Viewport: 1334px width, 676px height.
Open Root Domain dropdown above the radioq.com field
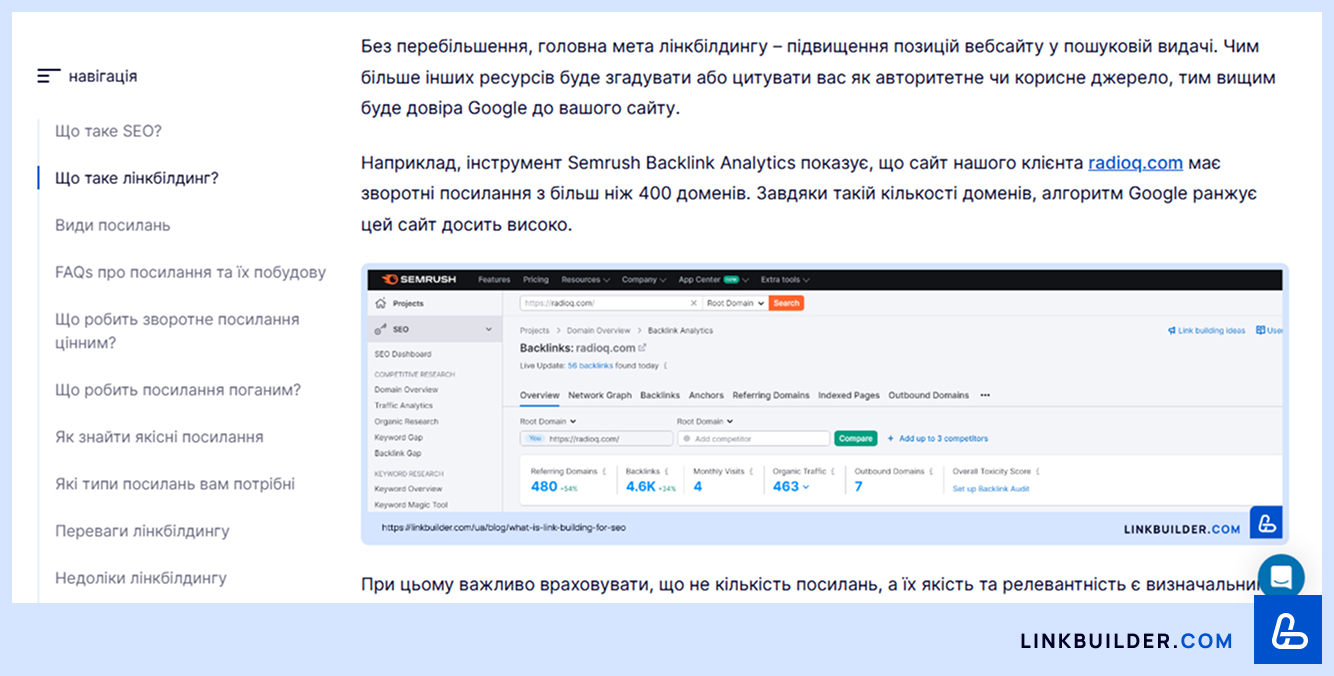click(548, 422)
